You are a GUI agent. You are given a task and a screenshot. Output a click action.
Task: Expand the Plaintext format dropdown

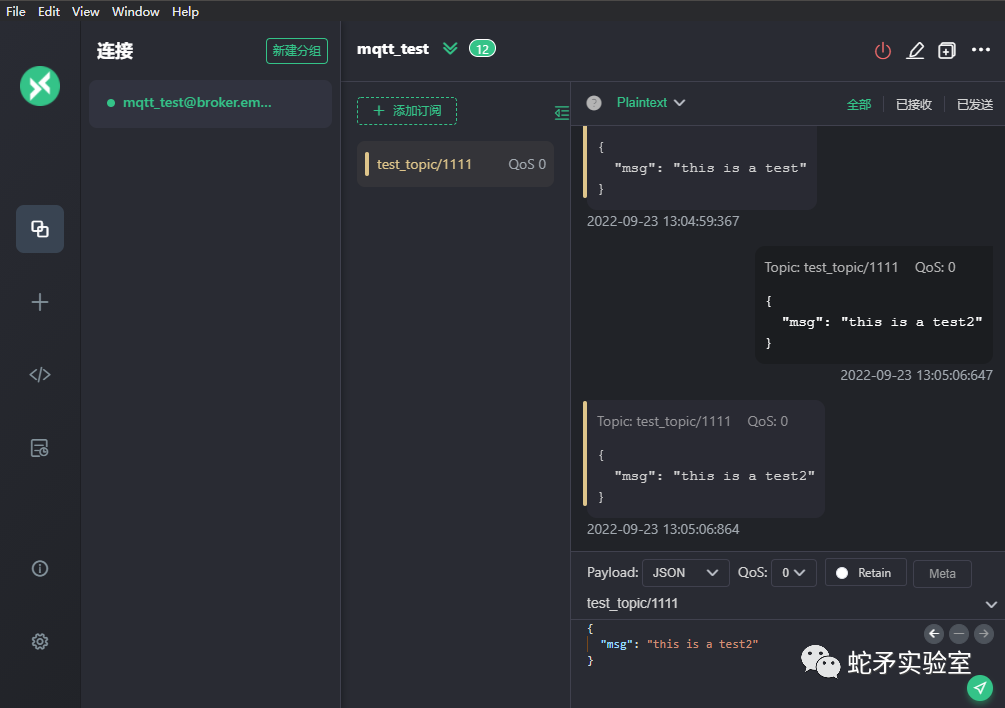[x=651, y=103]
